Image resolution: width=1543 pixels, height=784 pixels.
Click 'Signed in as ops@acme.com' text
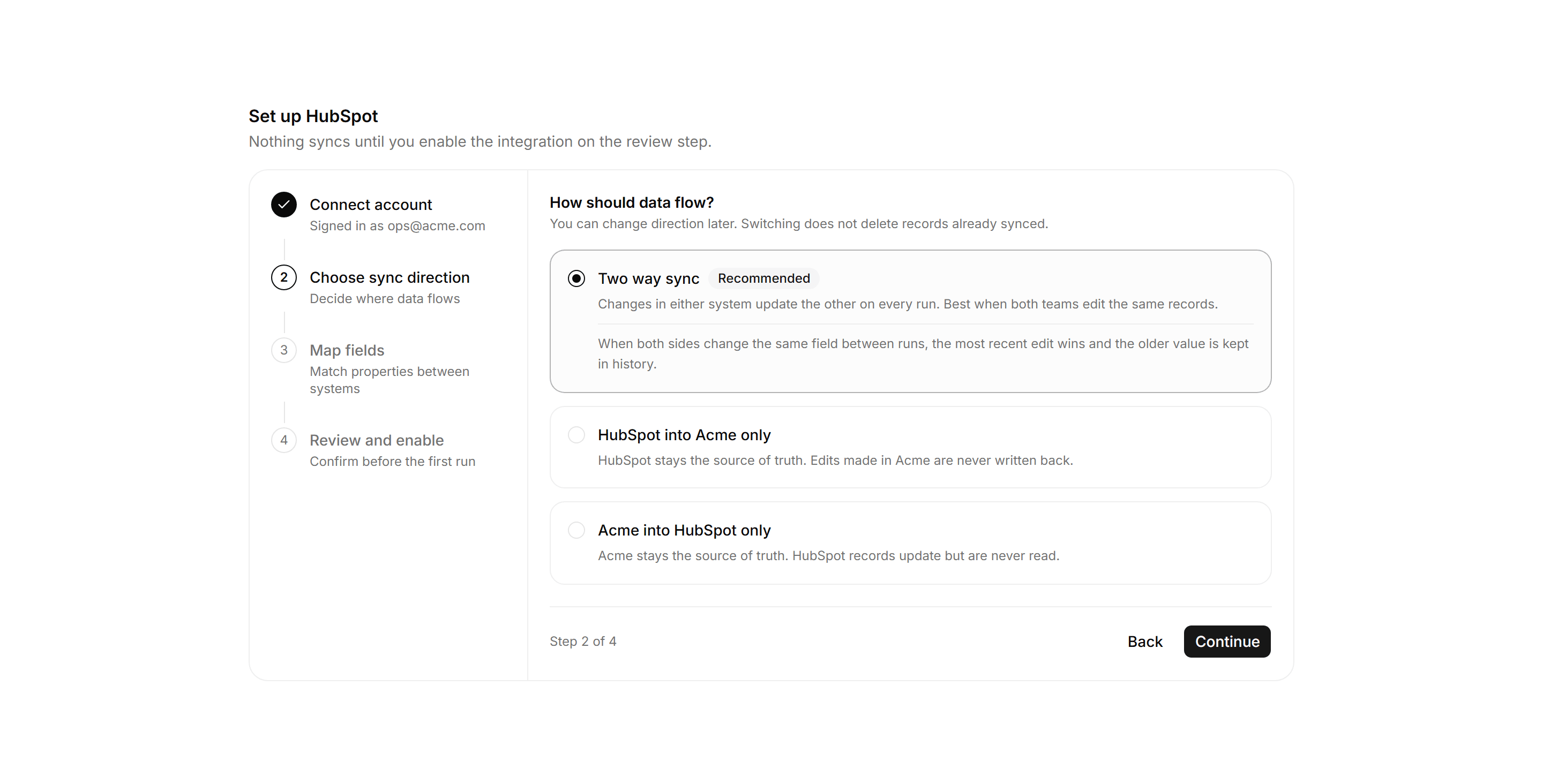coord(397,226)
